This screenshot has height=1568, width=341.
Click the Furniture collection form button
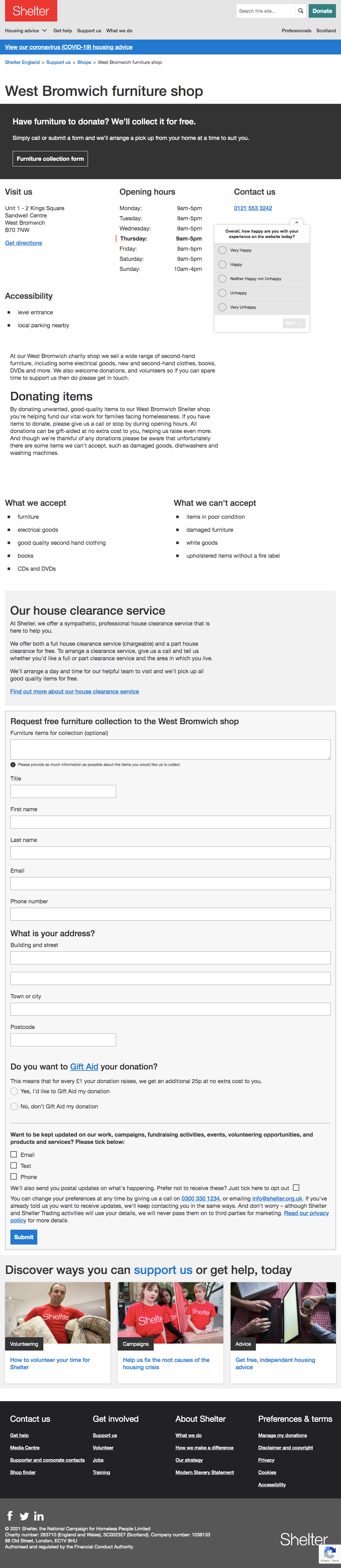click(50, 159)
